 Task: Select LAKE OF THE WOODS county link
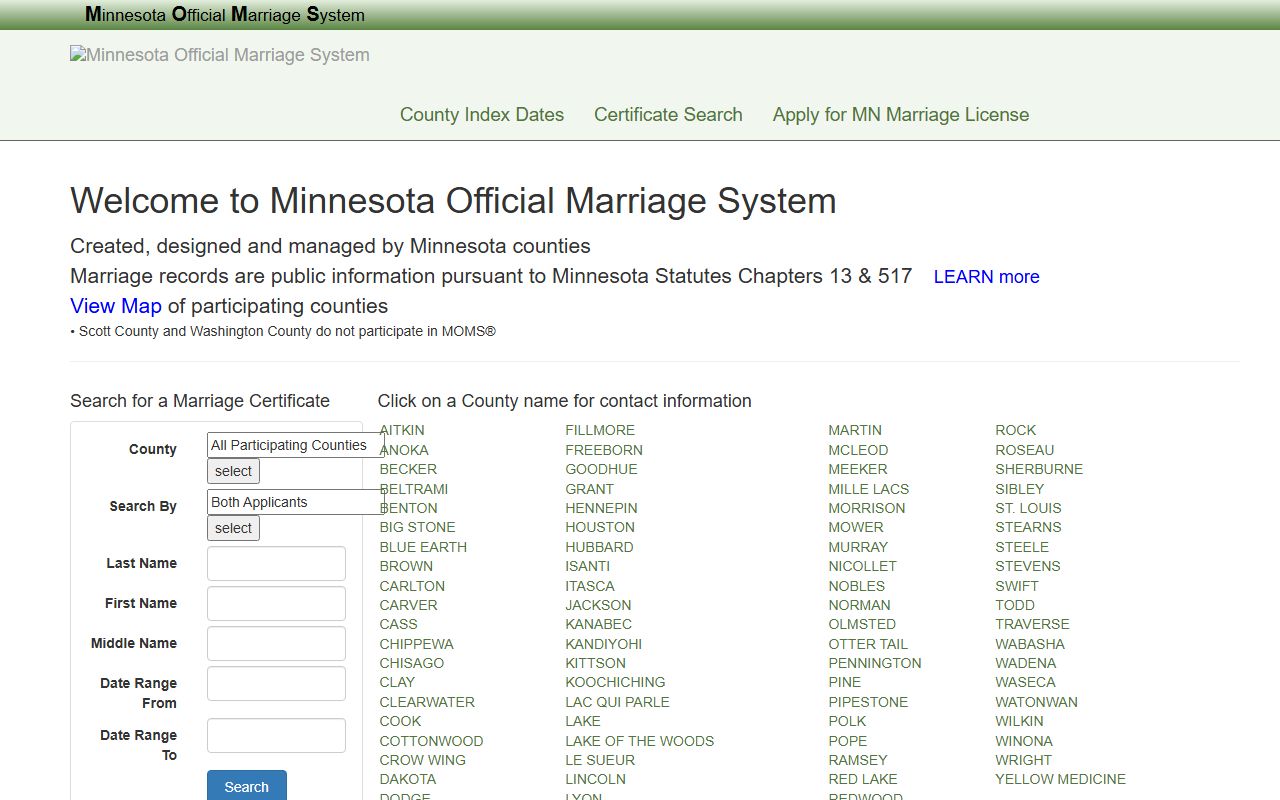640,741
